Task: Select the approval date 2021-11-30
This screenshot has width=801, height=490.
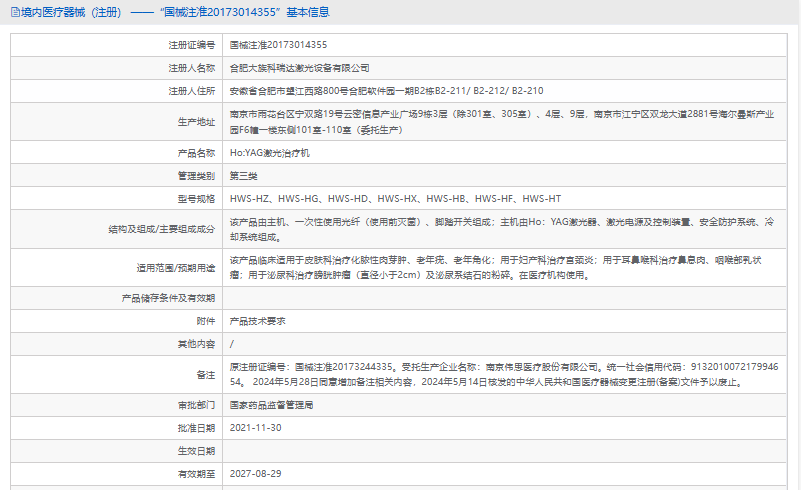Action: (x=255, y=428)
